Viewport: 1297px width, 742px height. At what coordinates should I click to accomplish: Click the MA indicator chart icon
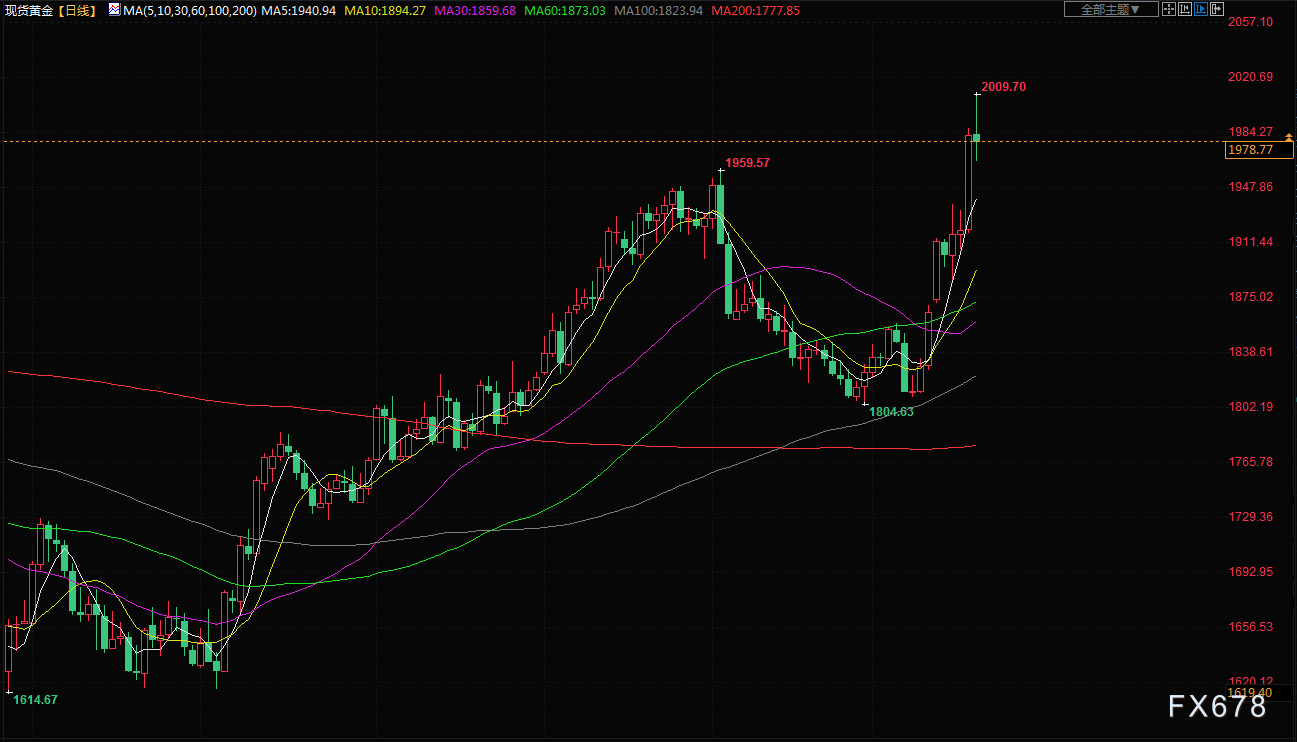click(113, 10)
